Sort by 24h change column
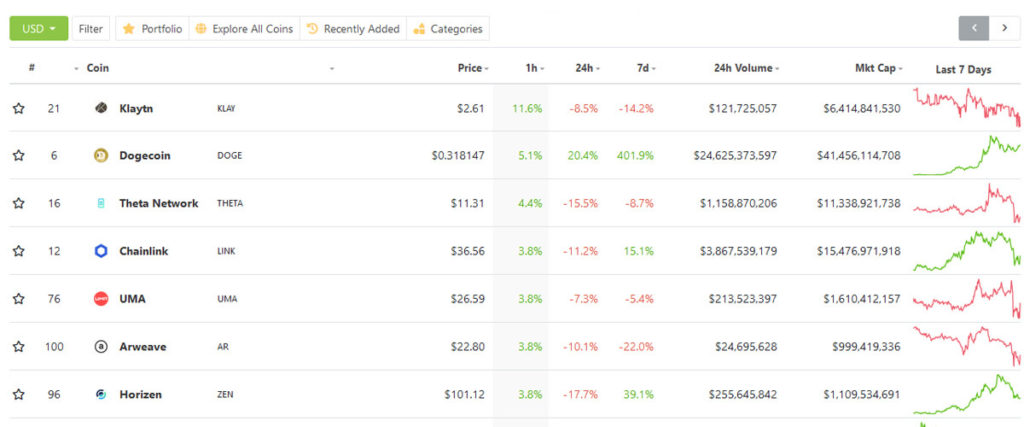1024x427 pixels. tap(584, 68)
